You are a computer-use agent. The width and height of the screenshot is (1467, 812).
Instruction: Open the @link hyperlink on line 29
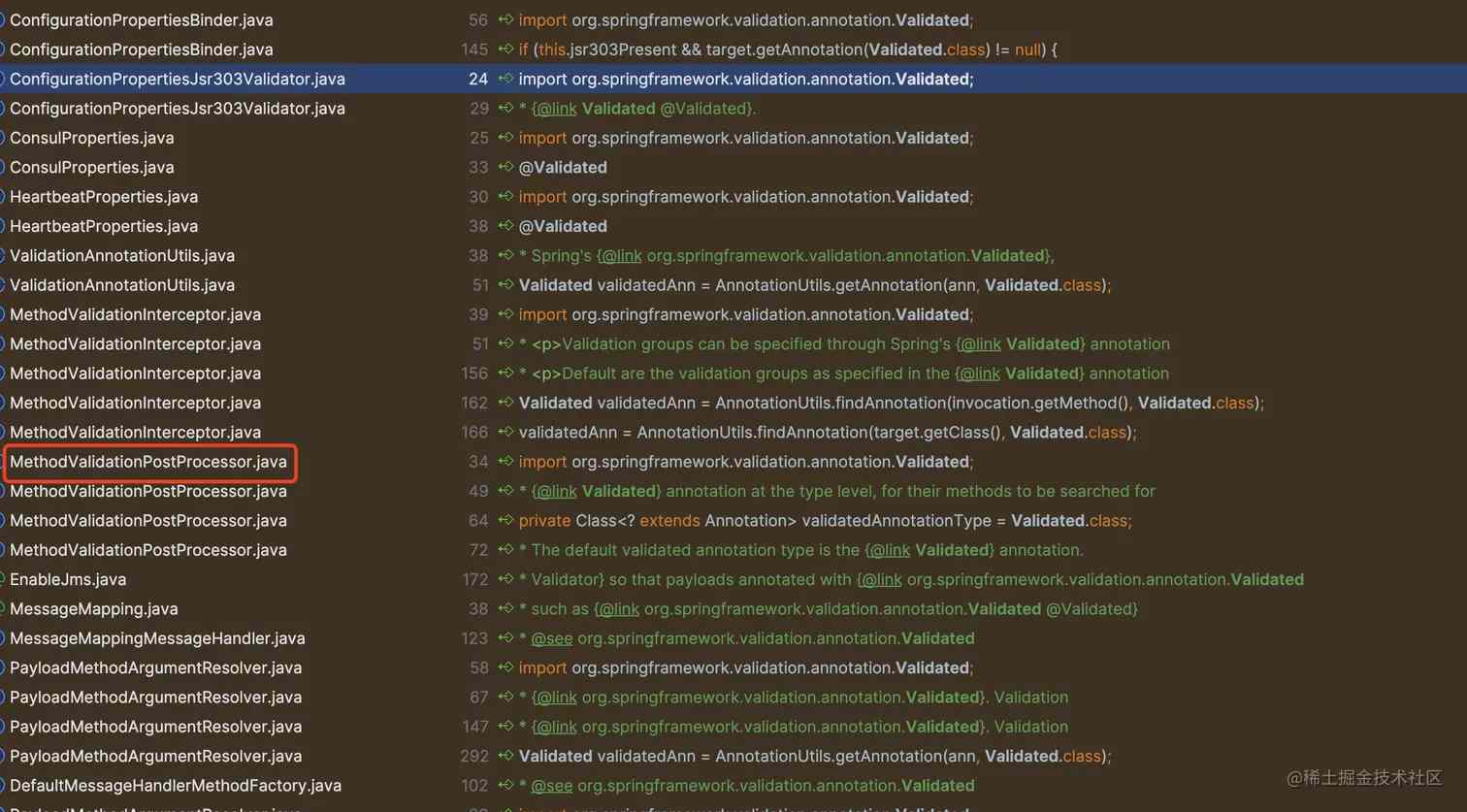[x=554, y=108]
